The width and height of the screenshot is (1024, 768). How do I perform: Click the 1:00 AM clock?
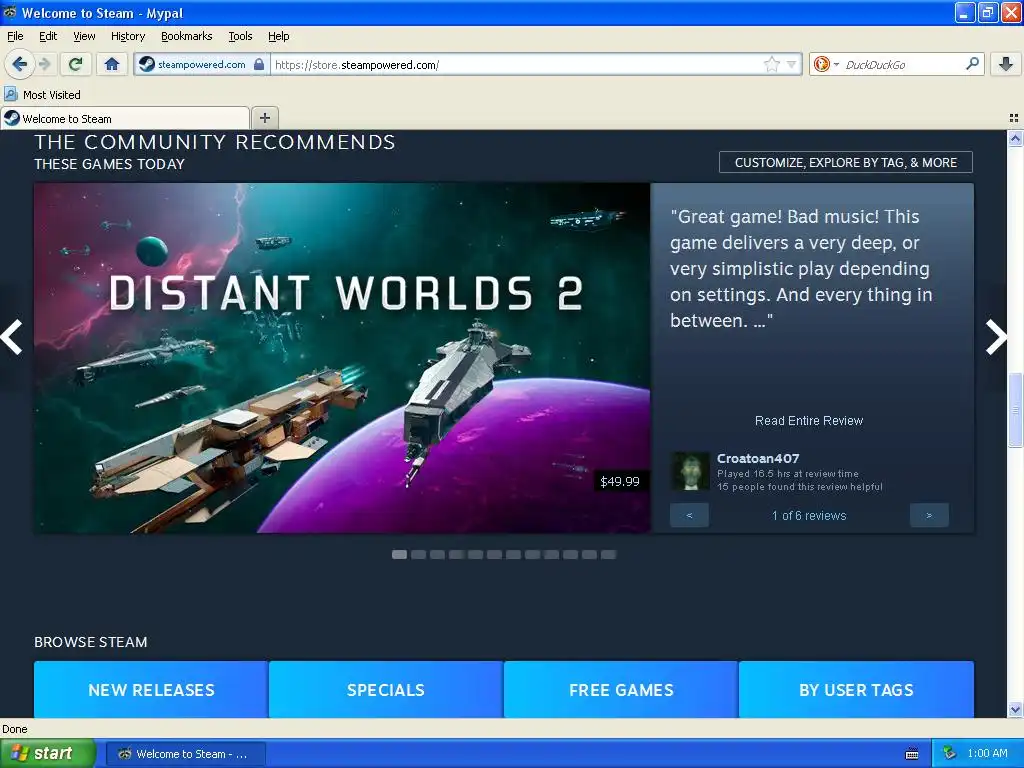(987, 754)
